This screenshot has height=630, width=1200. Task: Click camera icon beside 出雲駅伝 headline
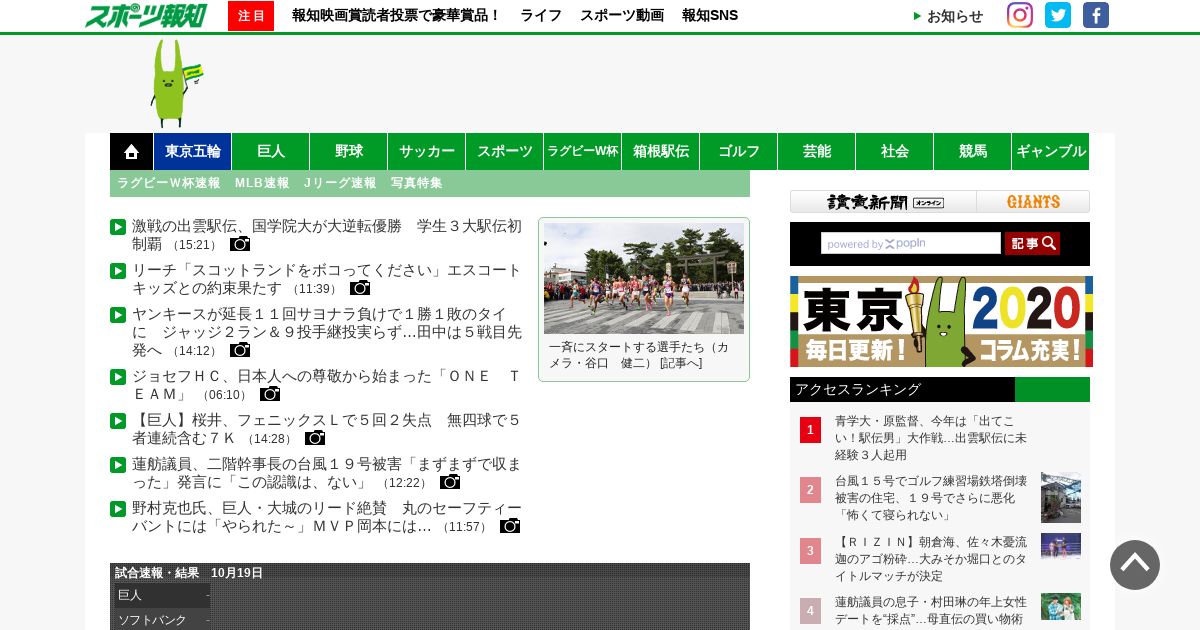pyautogui.click(x=240, y=244)
